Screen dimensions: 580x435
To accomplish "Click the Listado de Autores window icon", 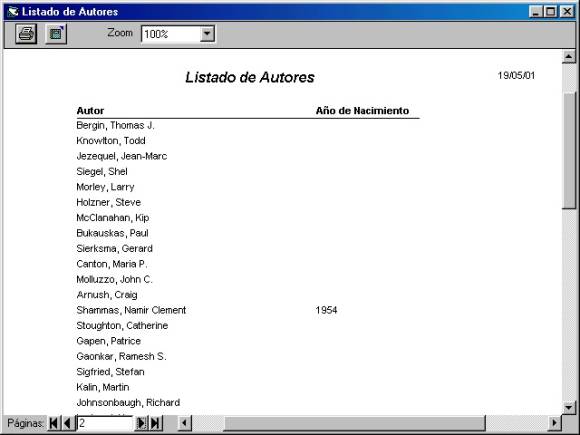I will [x=13, y=12].
